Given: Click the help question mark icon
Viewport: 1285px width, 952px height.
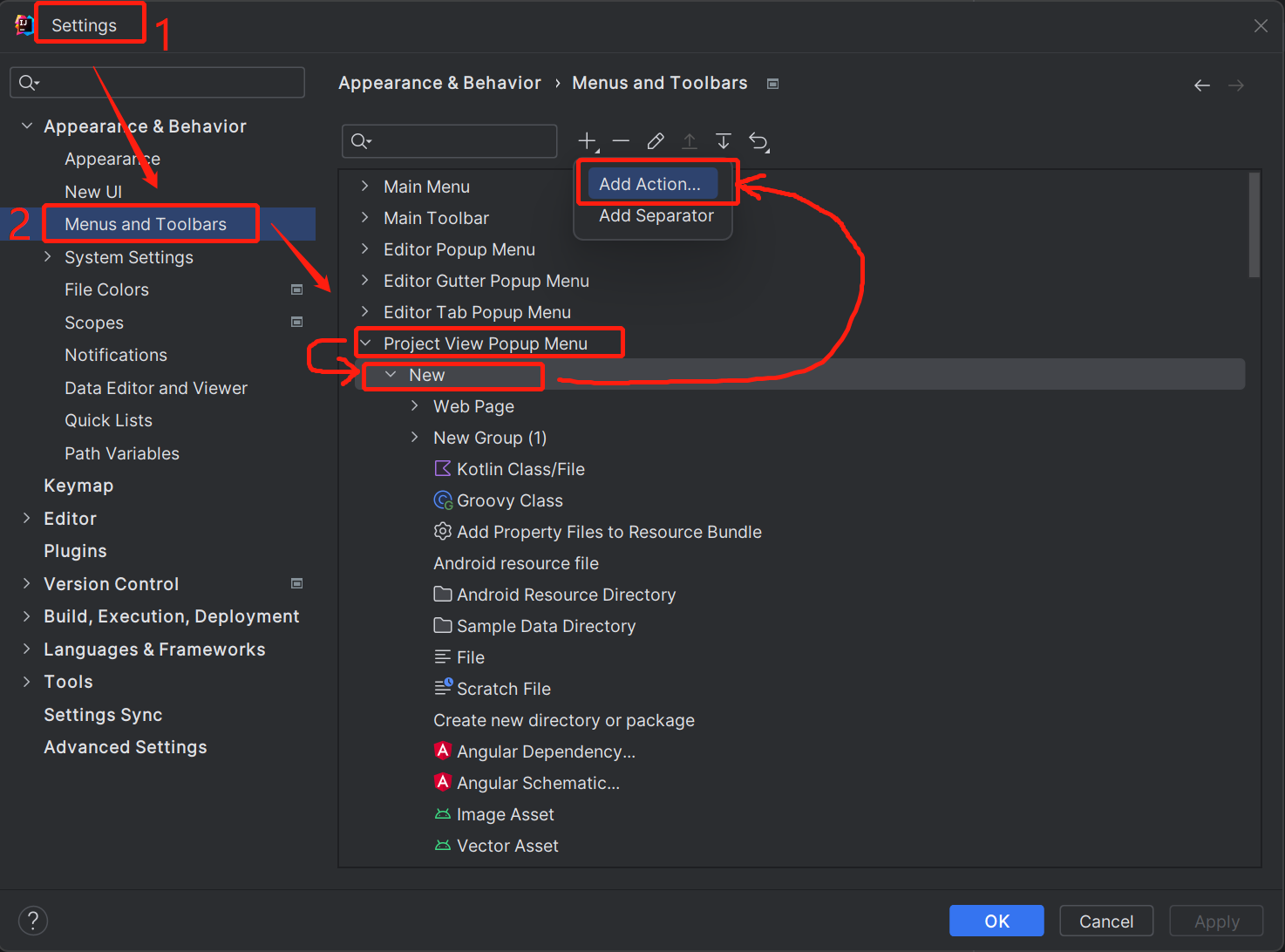Looking at the screenshot, I should pyautogui.click(x=33, y=920).
